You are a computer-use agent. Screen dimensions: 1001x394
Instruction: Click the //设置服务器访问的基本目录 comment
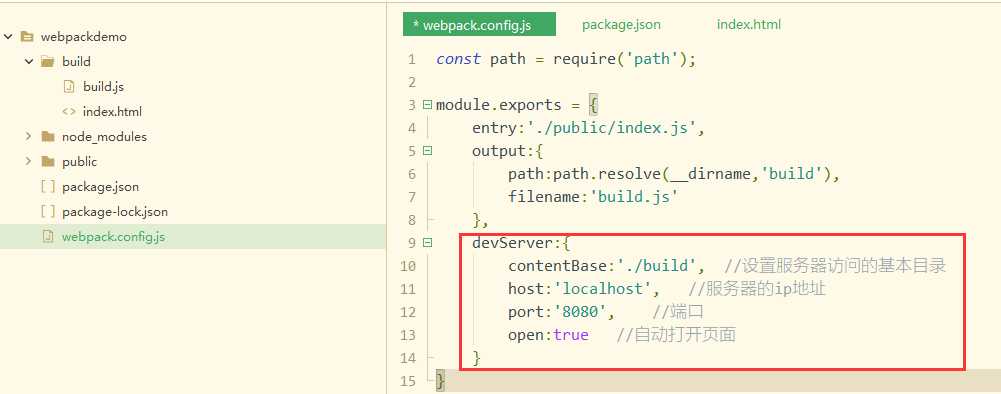[835, 266]
